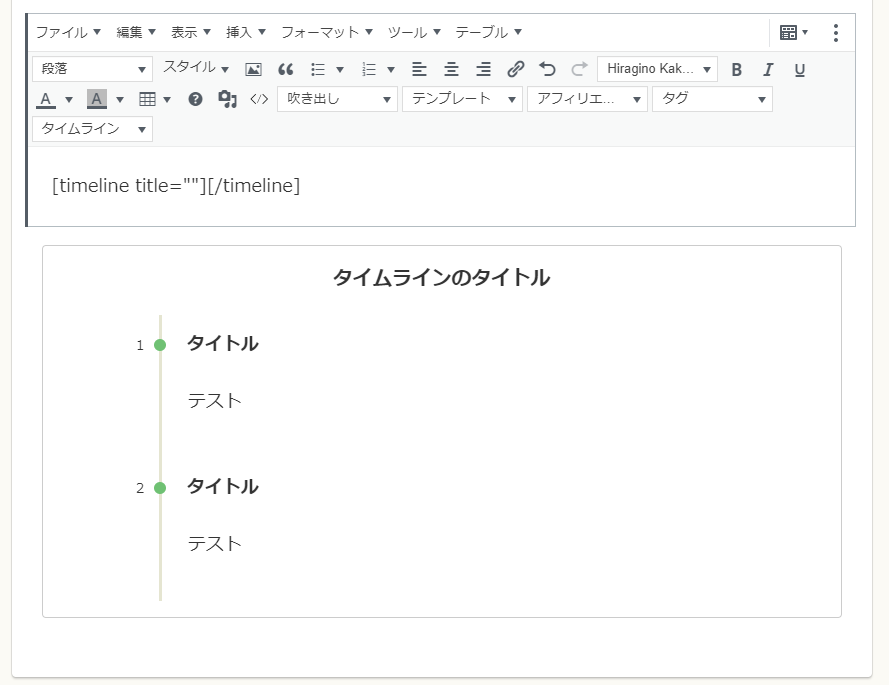Click the first タイトル heading in the timeline
Image resolution: width=889 pixels, height=685 pixels.
(x=223, y=343)
